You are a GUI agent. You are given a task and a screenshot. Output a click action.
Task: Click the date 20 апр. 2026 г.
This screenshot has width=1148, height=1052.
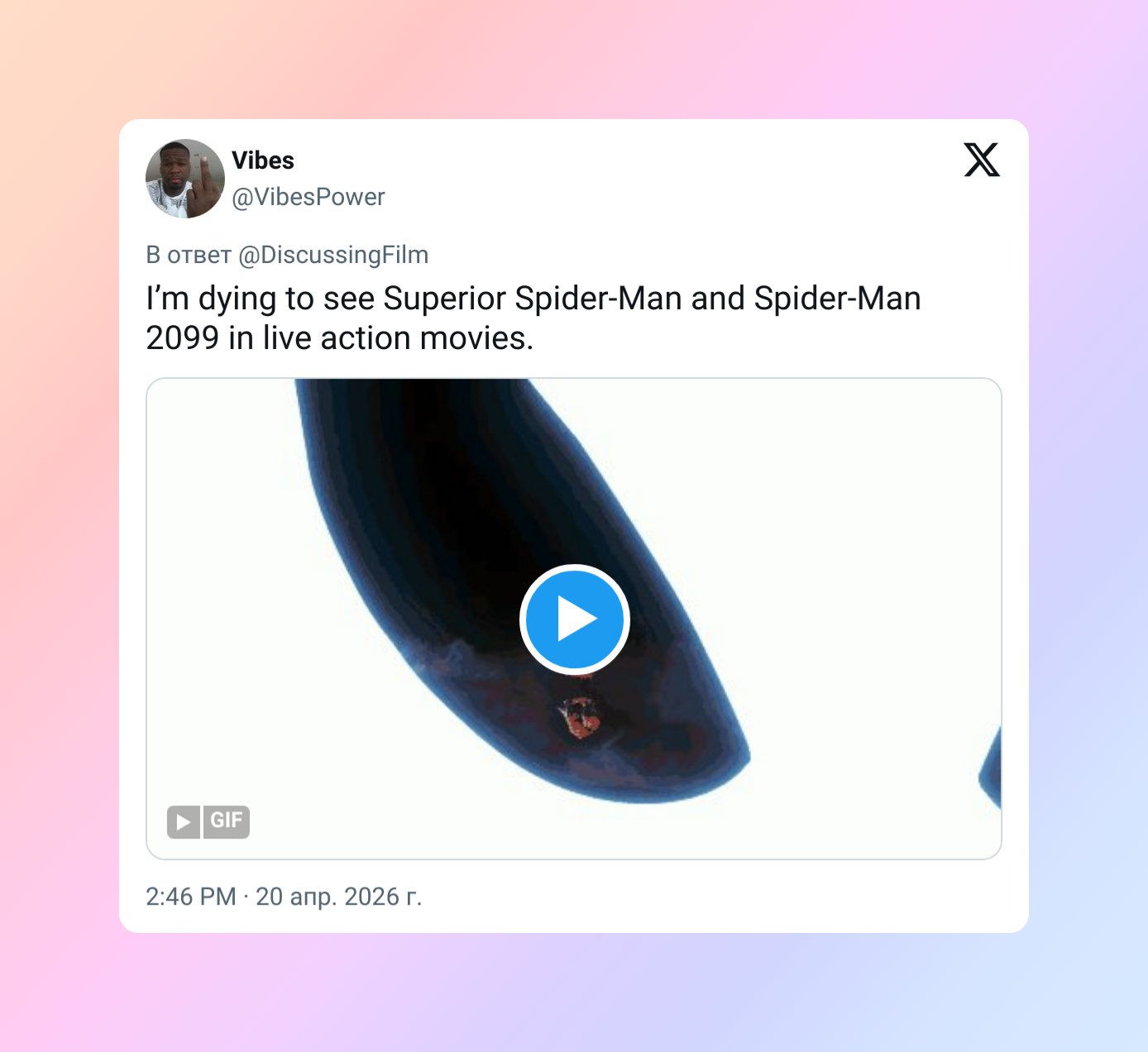pyautogui.click(x=339, y=897)
